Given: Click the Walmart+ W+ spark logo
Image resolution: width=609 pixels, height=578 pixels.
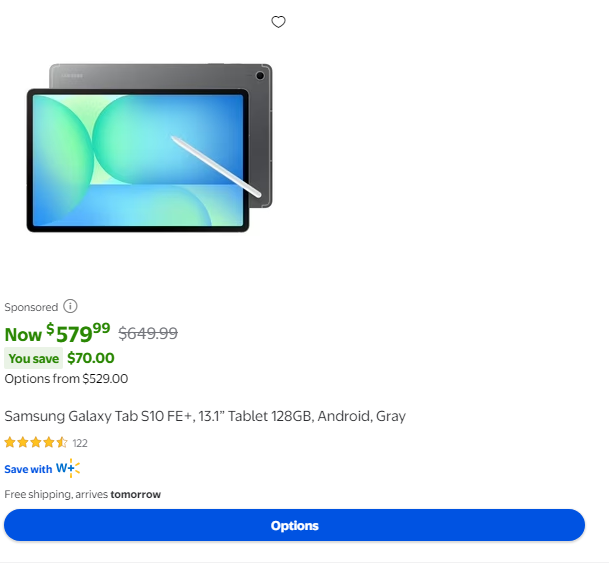Looking at the screenshot, I should (x=68, y=468).
